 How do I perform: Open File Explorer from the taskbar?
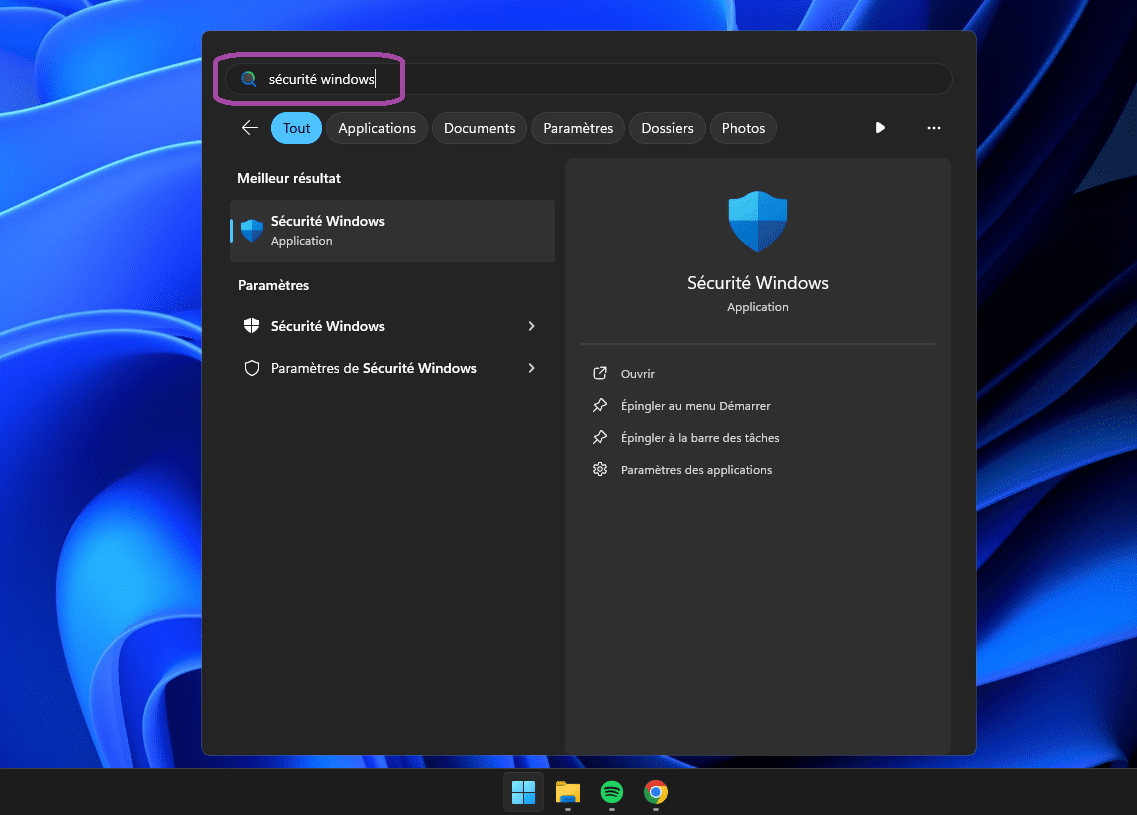(x=568, y=792)
